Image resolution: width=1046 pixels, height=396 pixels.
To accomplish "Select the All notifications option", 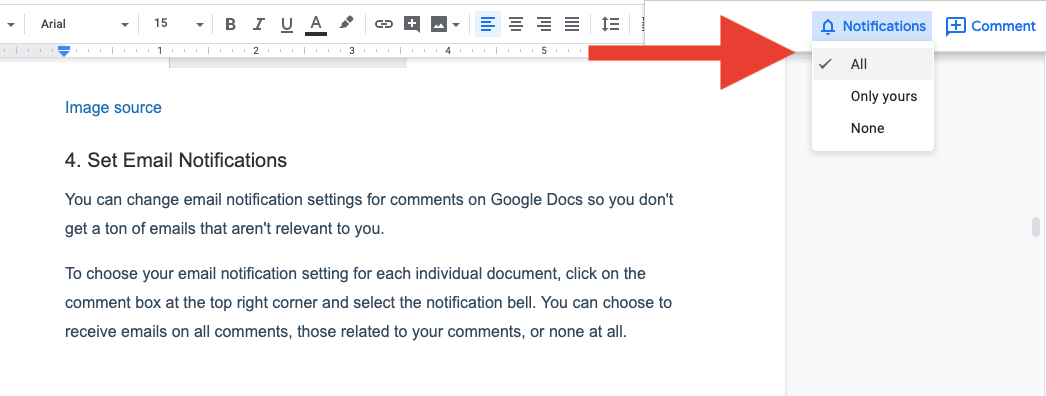I will coord(873,64).
